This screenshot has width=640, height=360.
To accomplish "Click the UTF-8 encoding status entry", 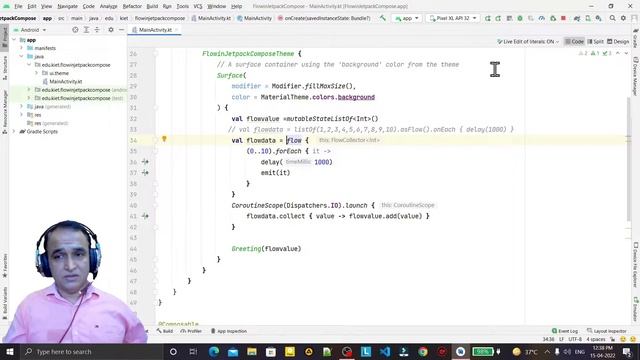I will coord(575,339).
